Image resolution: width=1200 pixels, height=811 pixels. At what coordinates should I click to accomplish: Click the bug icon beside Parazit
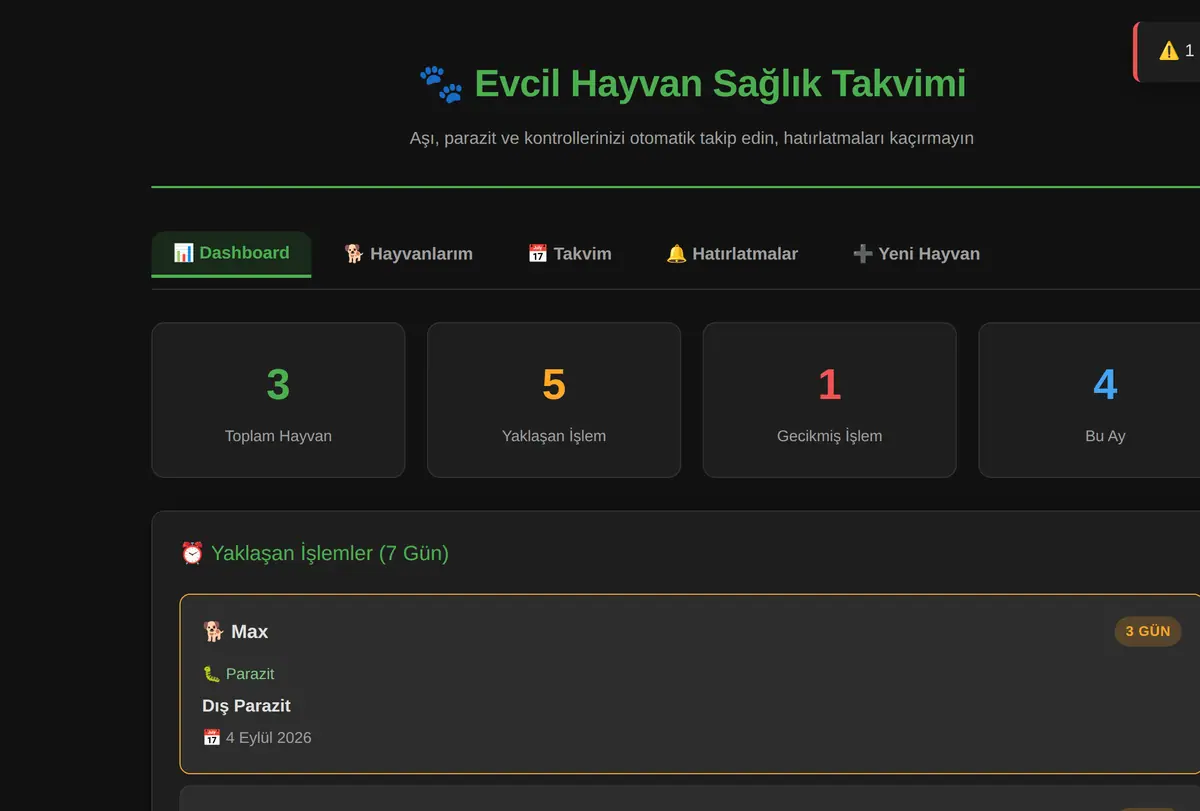tap(211, 674)
